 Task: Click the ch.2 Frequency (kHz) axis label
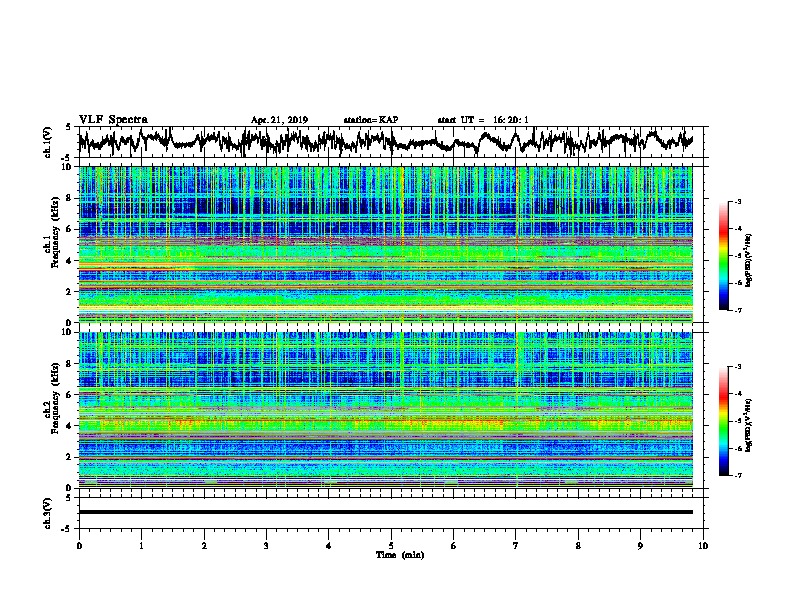tap(55, 398)
